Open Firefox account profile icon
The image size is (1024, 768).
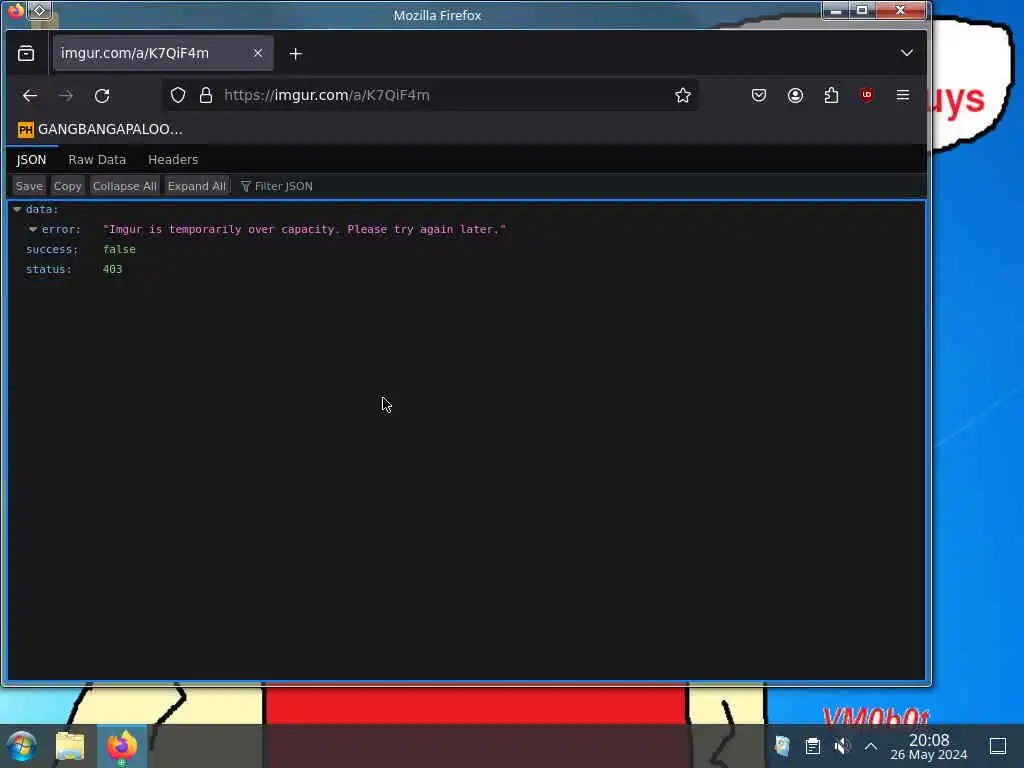coord(795,95)
